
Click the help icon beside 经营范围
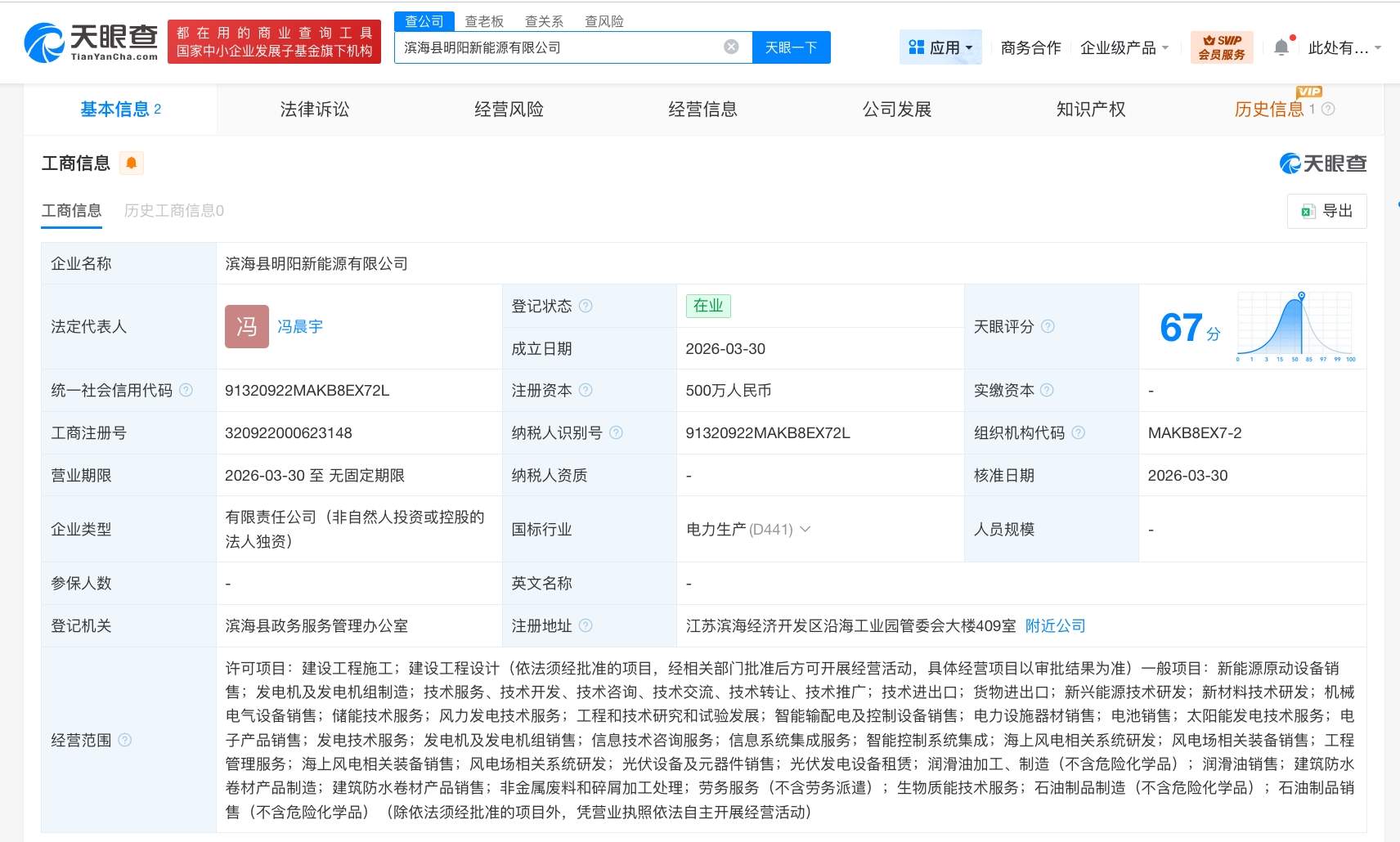(x=126, y=740)
